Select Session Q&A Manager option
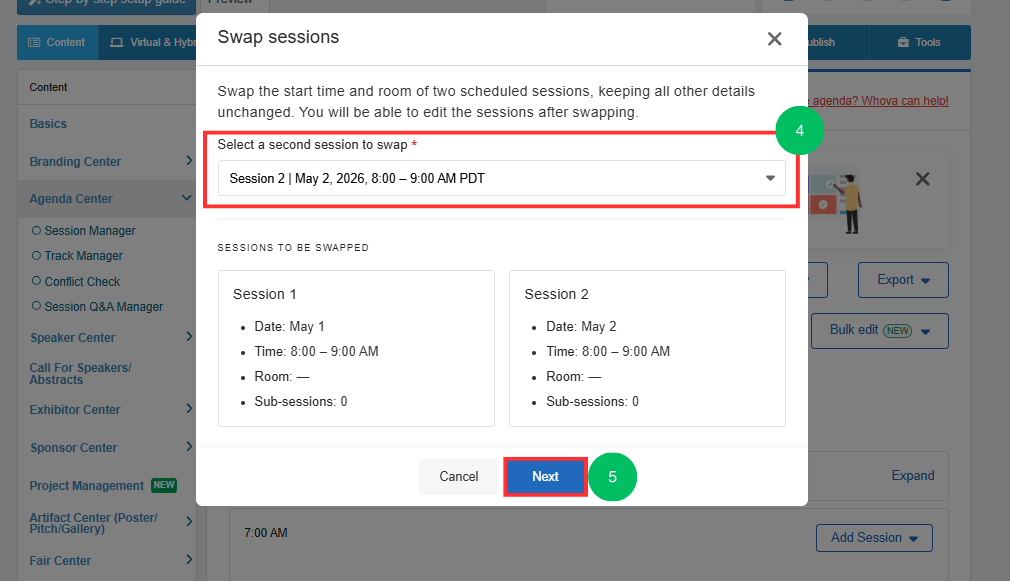Image resolution: width=1010 pixels, height=581 pixels. (97, 307)
